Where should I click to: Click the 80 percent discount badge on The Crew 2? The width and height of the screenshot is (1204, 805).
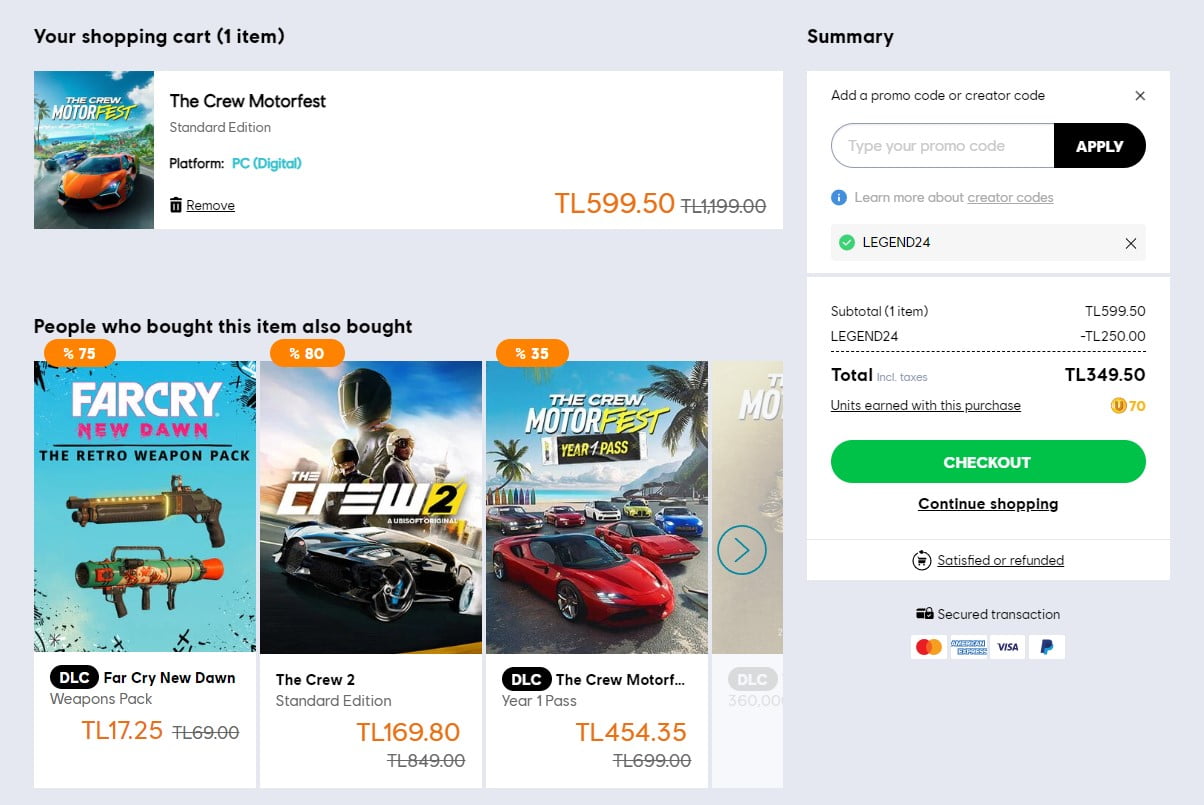[x=307, y=352]
